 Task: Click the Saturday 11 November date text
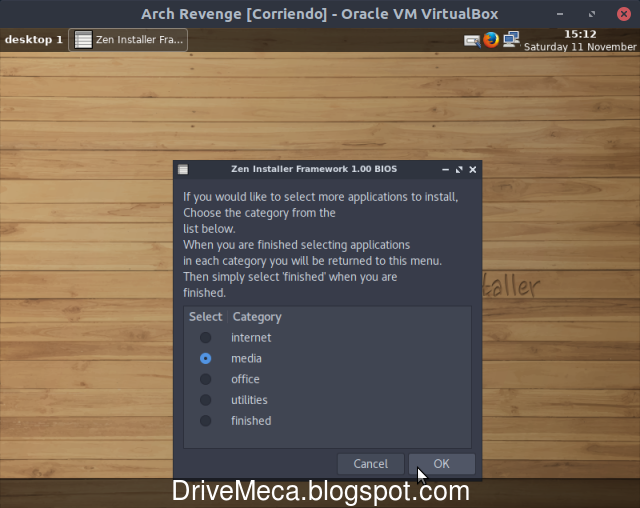point(580,47)
